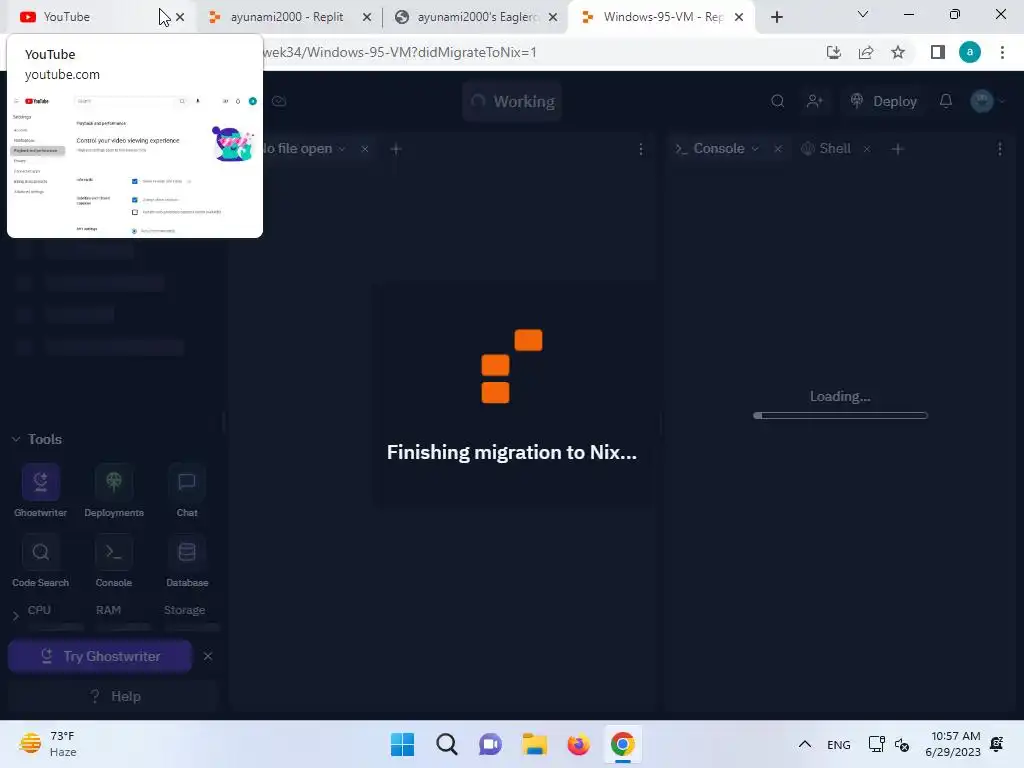Add a new tab in the editor pane
The width and height of the screenshot is (1024, 768).
tap(396, 149)
